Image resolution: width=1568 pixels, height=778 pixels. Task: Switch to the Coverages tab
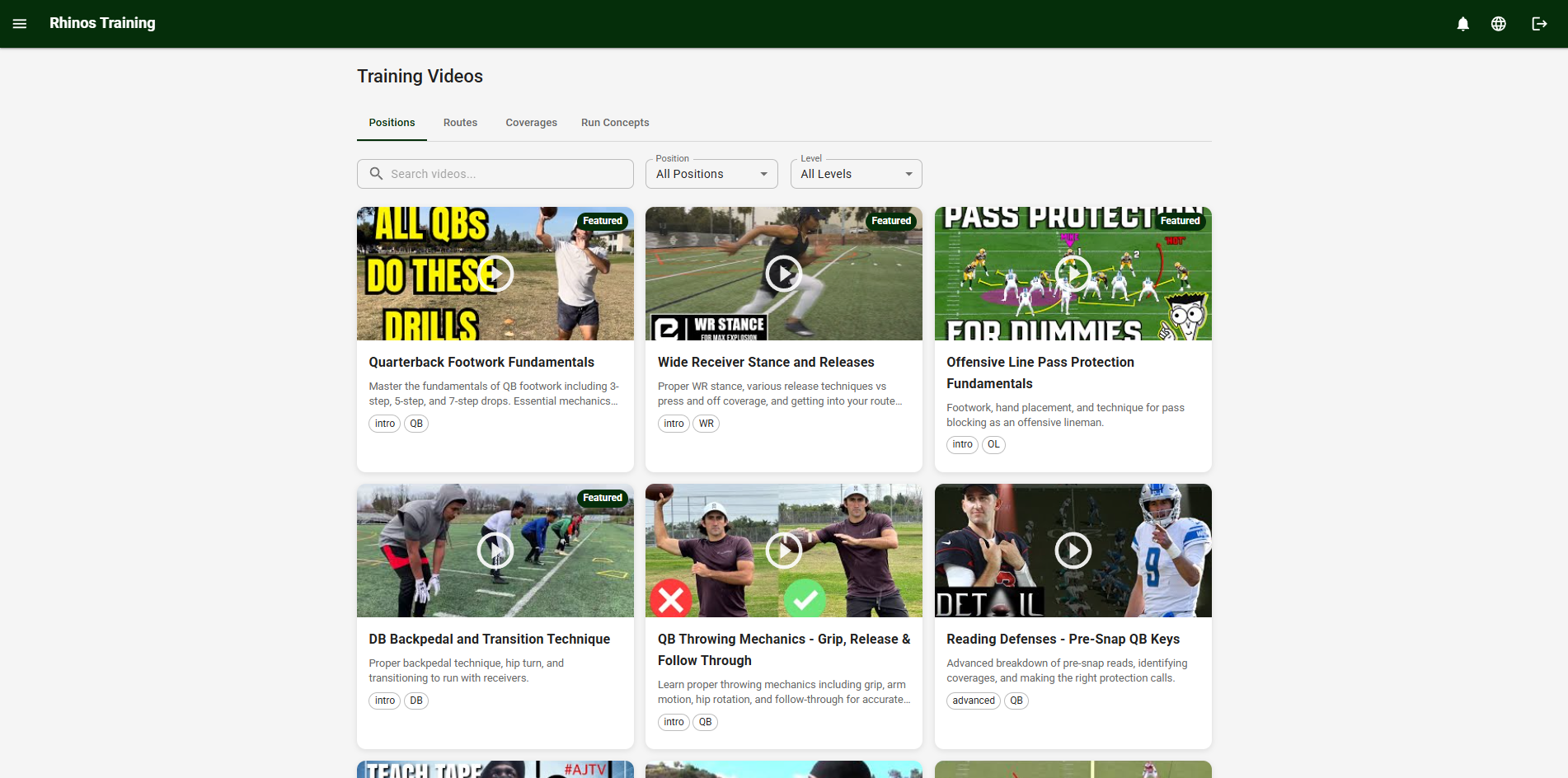[x=531, y=123]
